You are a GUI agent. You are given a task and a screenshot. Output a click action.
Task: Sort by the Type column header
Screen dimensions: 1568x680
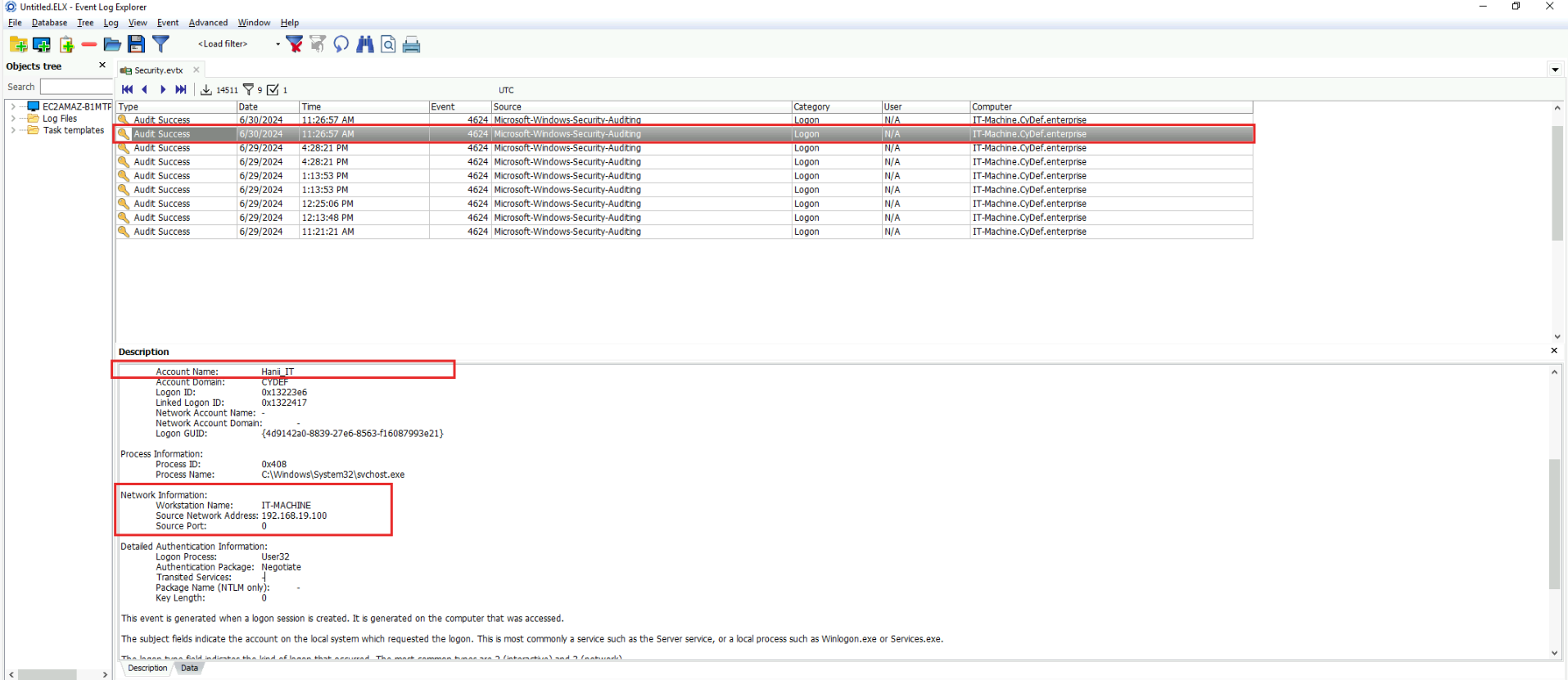click(176, 107)
